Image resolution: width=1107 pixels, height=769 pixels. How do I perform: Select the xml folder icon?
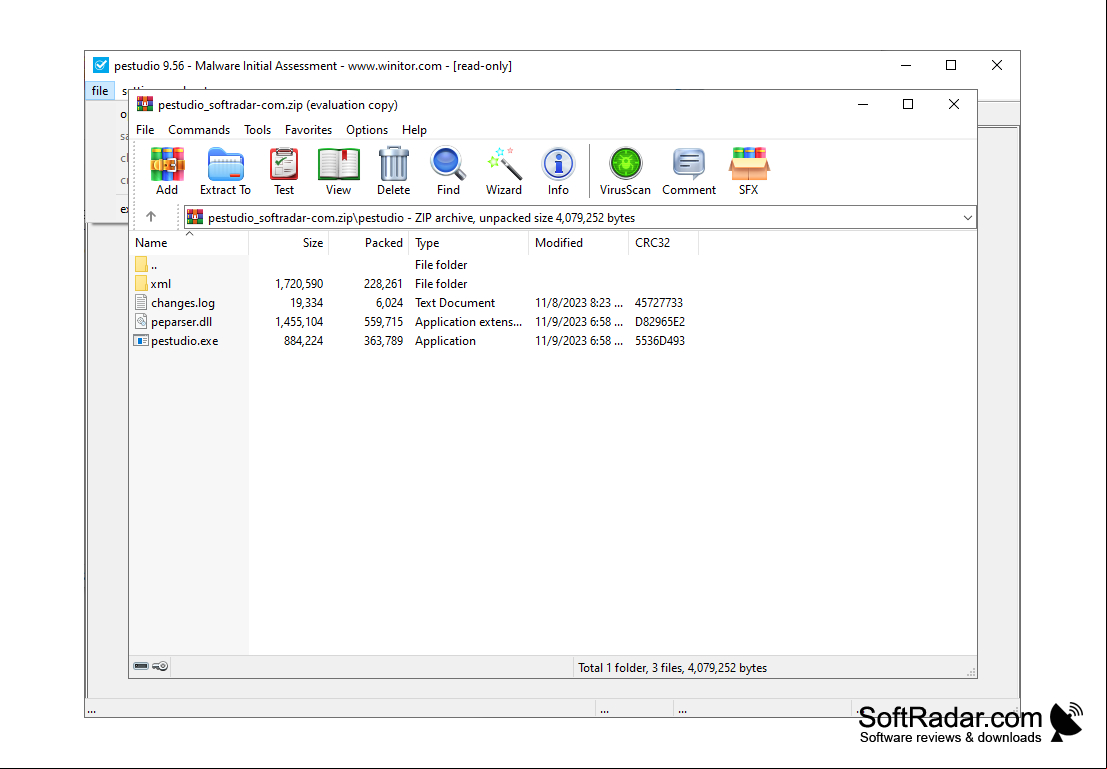[x=141, y=284]
